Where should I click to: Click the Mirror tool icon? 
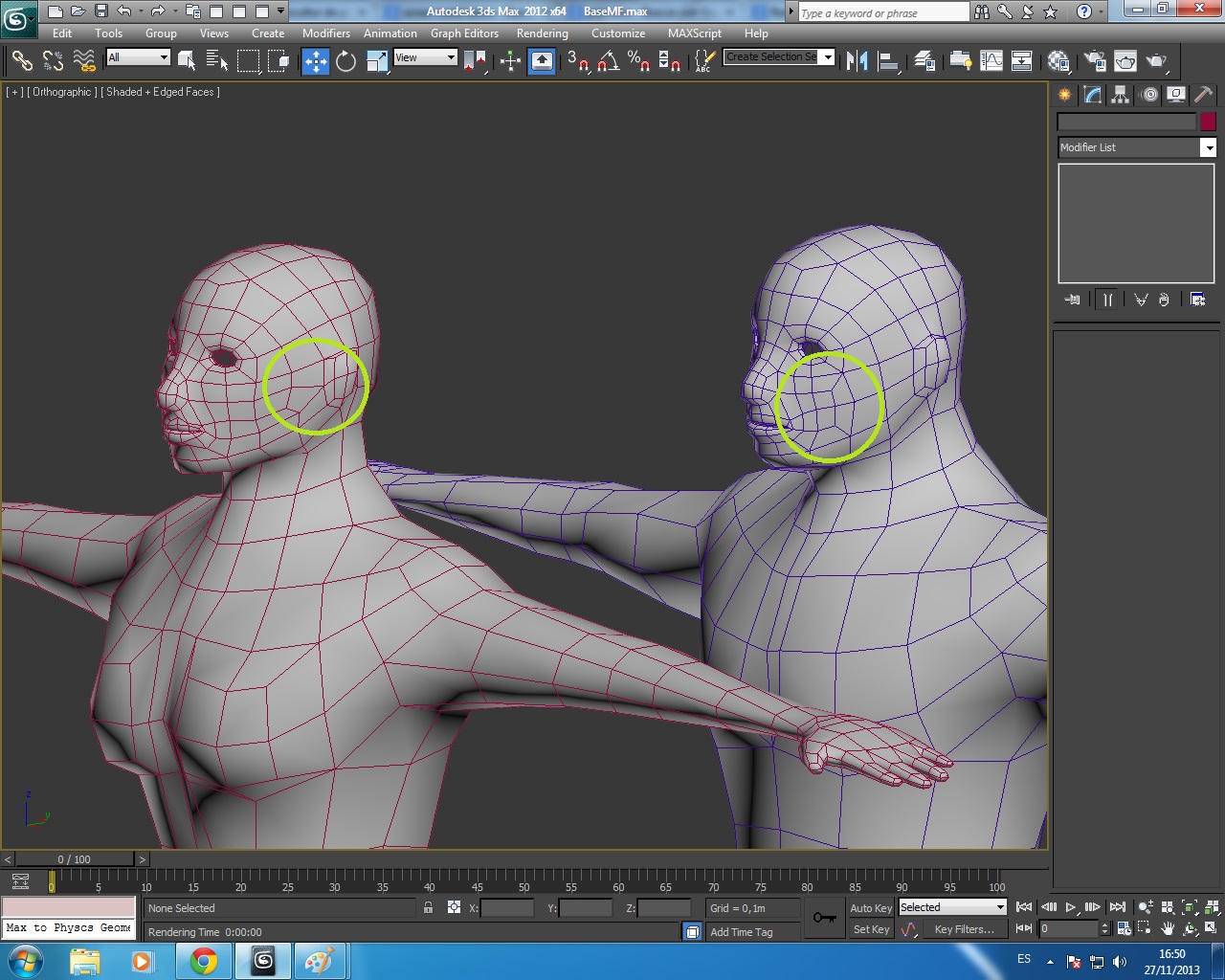[x=857, y=61]
